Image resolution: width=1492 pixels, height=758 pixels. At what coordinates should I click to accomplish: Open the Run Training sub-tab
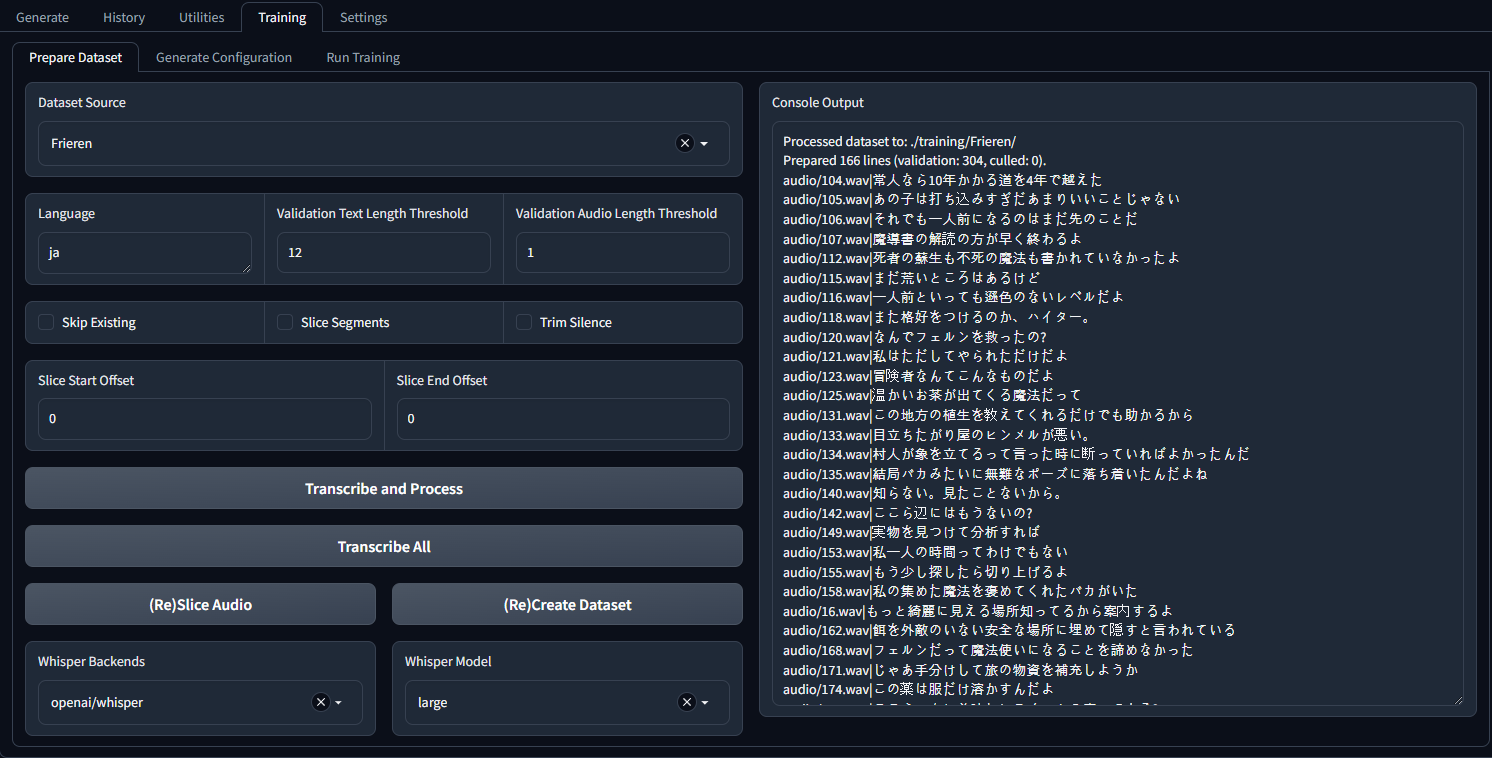click(363, 57)
